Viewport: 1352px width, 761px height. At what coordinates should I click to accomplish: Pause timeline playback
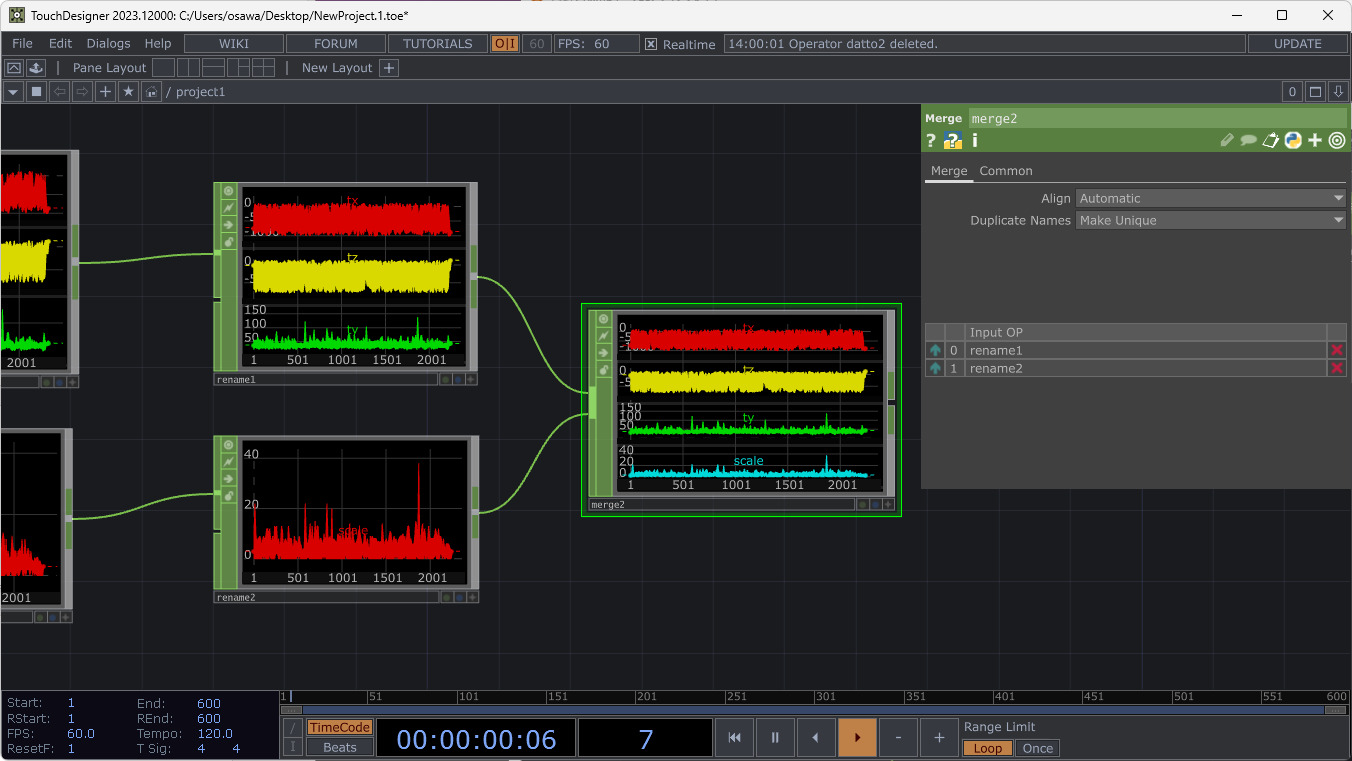click(x=775, y=738)
